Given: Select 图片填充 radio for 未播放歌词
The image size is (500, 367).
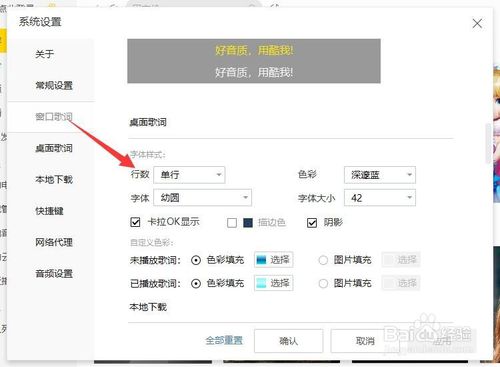Looking at the screenshot, I should click(323, 260).
